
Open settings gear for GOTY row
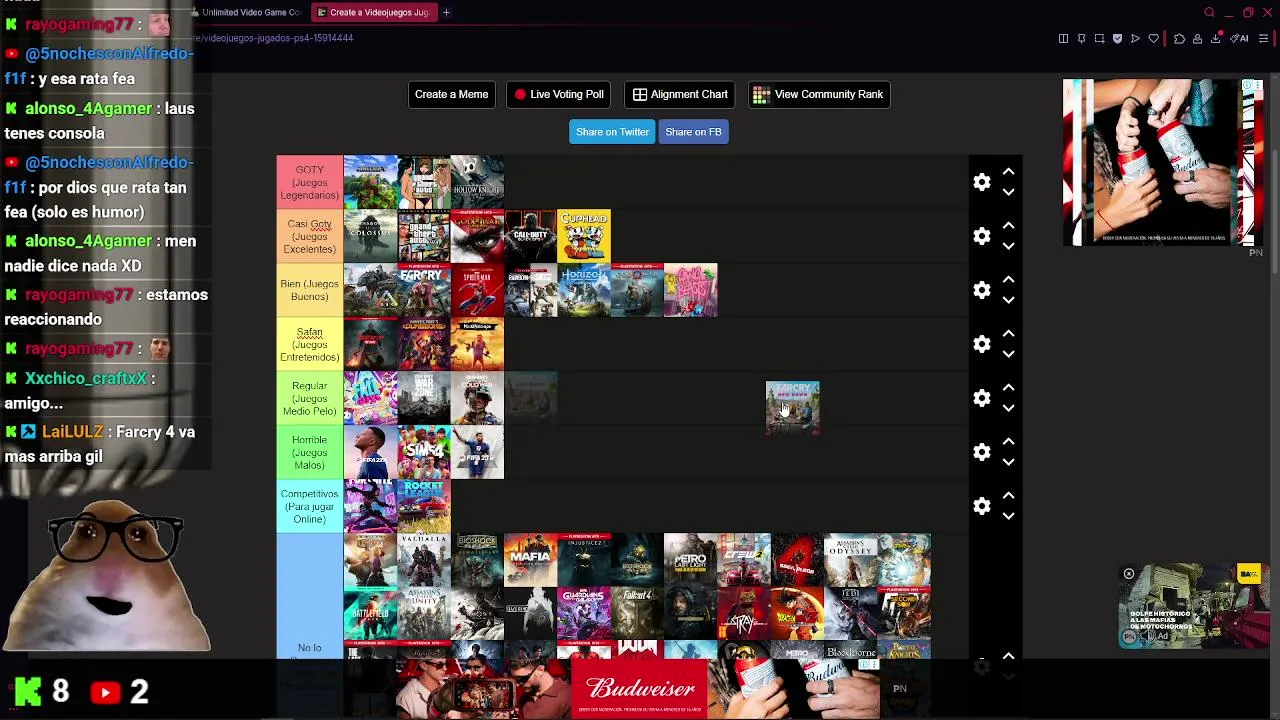[x=982, y=182]
